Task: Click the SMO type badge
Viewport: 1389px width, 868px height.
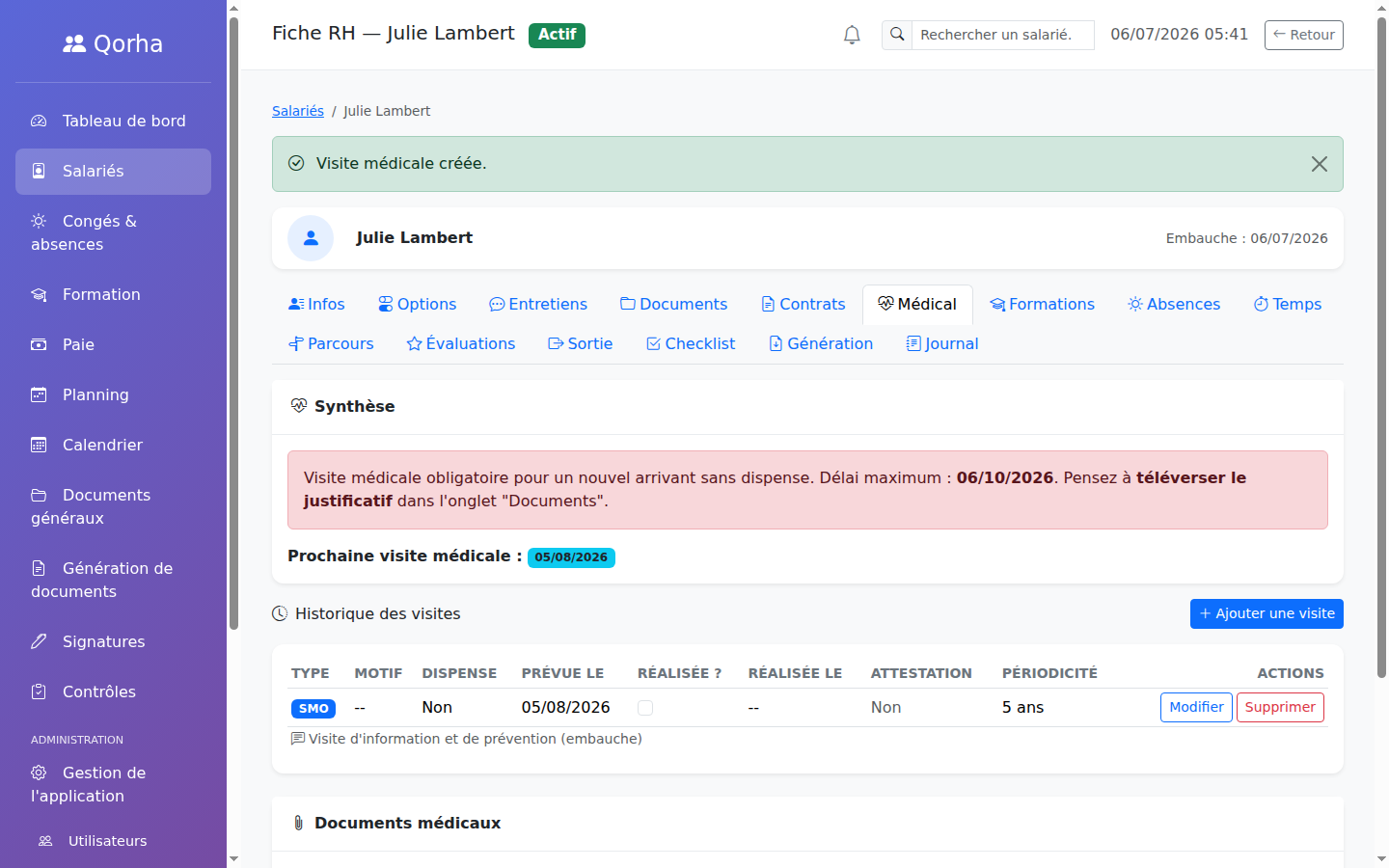Action: coord(313,708)
